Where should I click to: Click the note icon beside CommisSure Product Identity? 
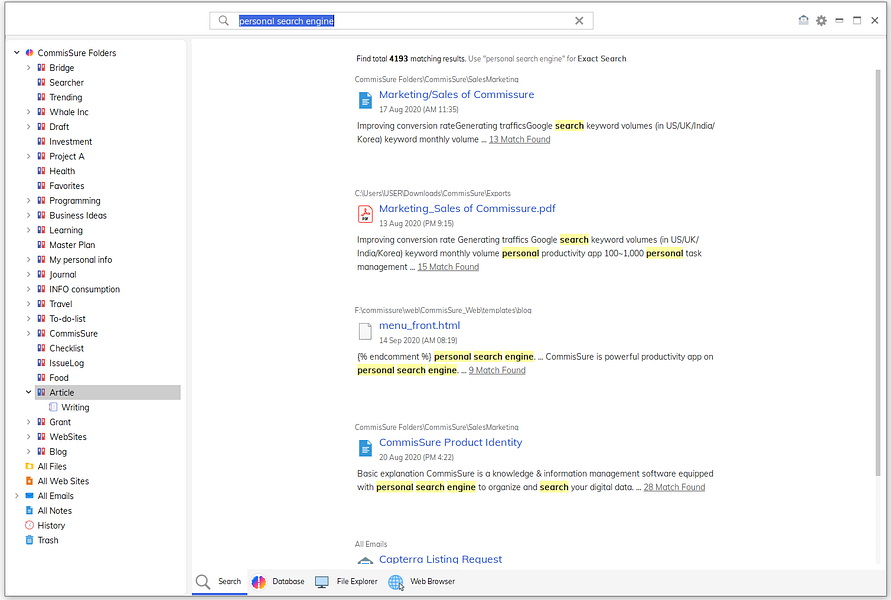[x=365, y=448]
